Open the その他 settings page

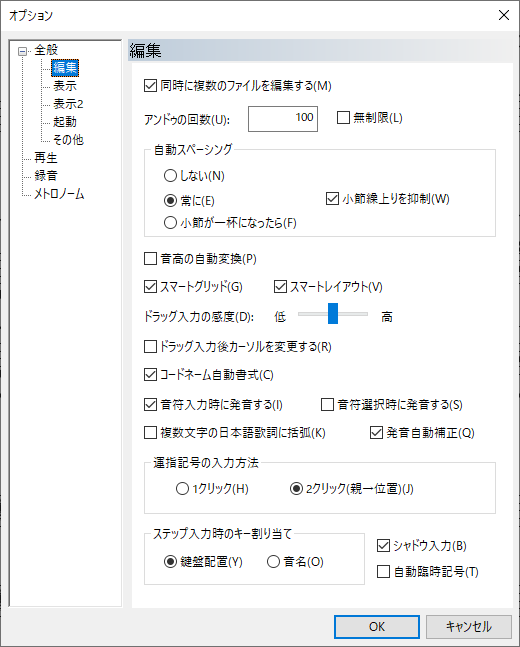point(68,140)
